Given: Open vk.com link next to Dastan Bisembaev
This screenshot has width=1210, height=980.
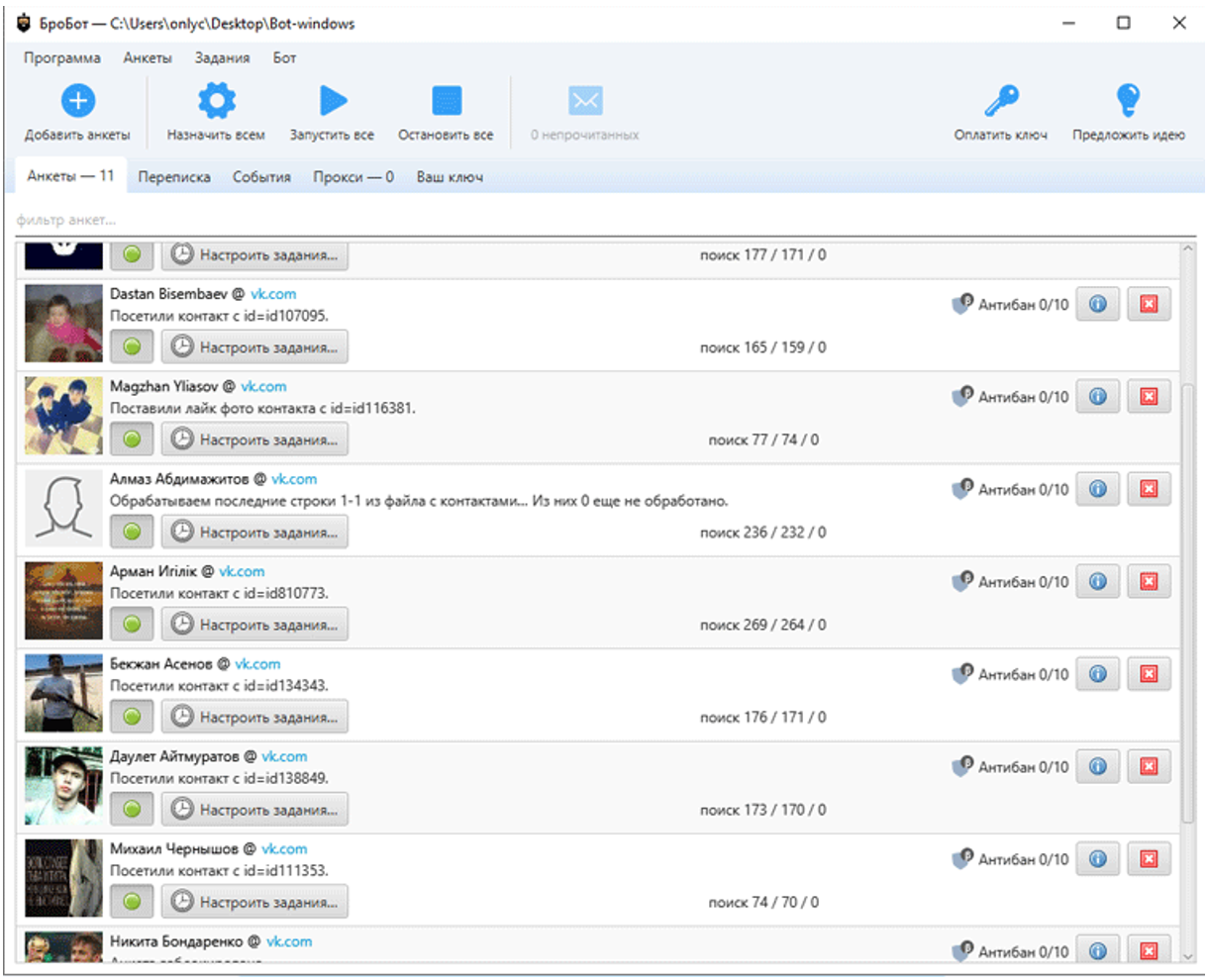Looking at the screenshot, I should [273, 294].
